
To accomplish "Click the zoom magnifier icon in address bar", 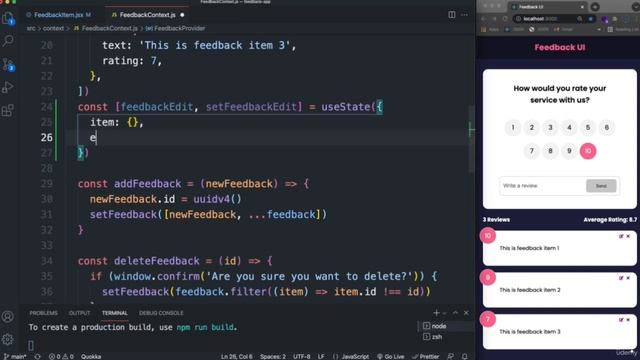I will (580, 19).
